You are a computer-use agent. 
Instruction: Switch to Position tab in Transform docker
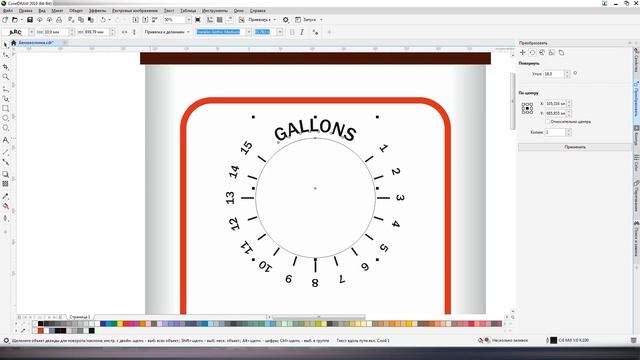522,53
